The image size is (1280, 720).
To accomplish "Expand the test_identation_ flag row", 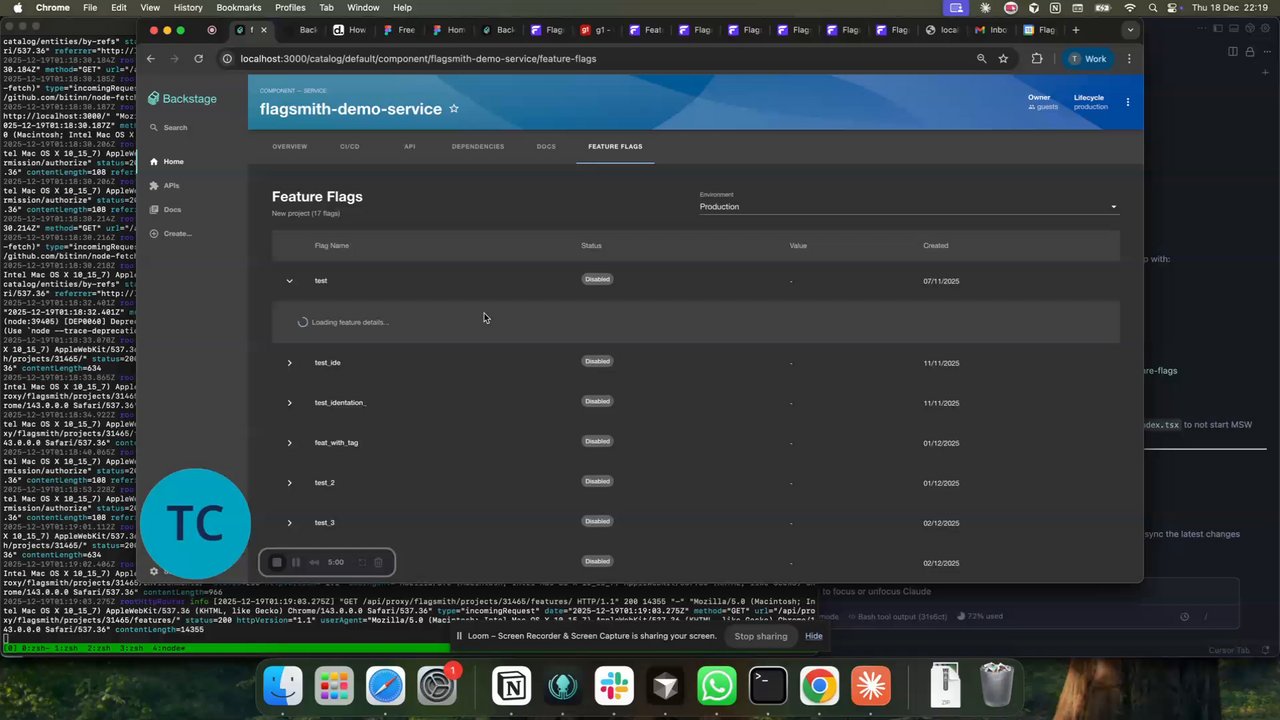I will (x=290, y=403).
